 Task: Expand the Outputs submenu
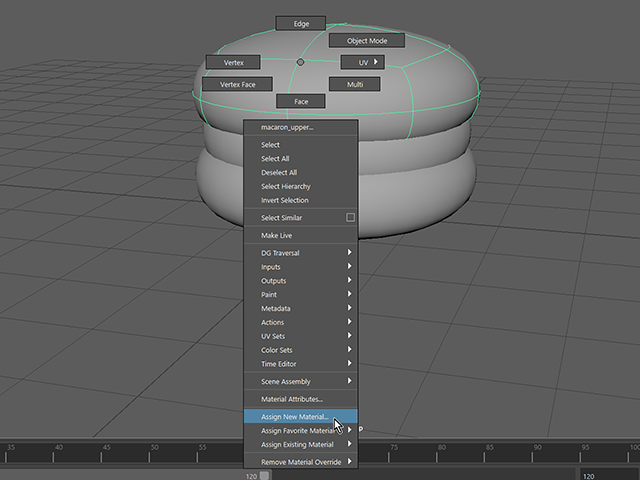point(301,280)
